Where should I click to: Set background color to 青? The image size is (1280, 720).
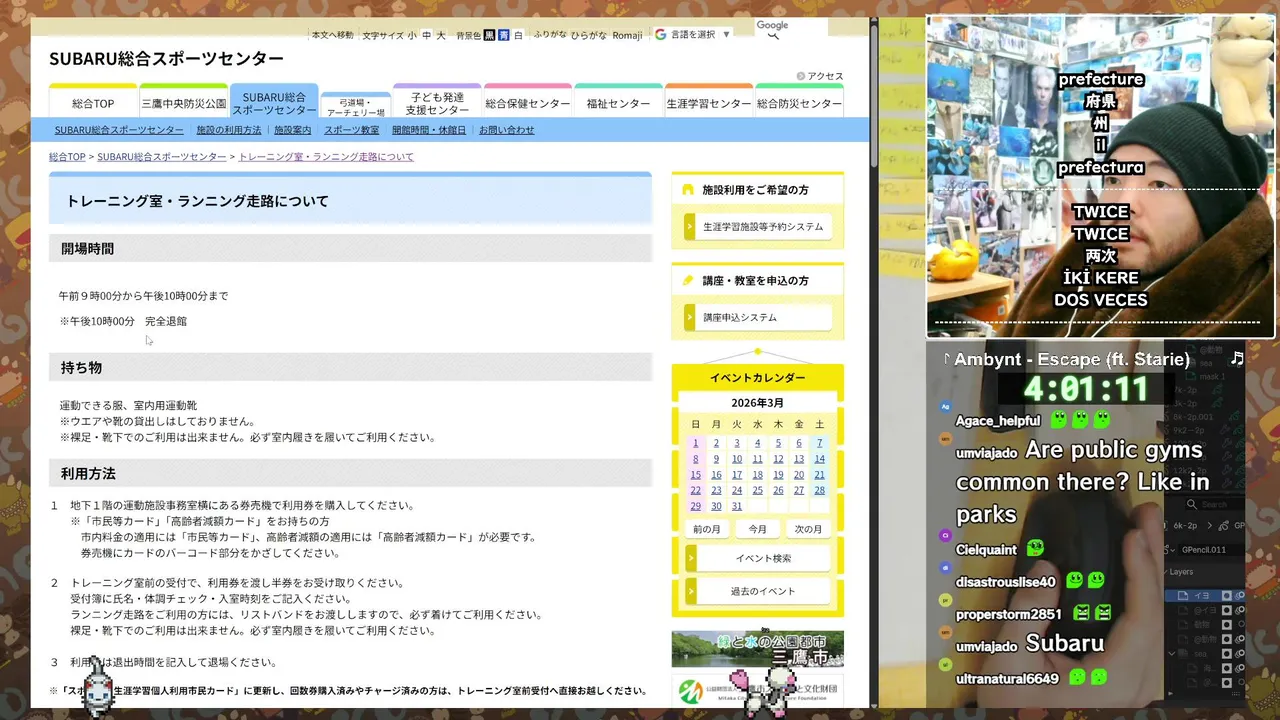[504, 35]
